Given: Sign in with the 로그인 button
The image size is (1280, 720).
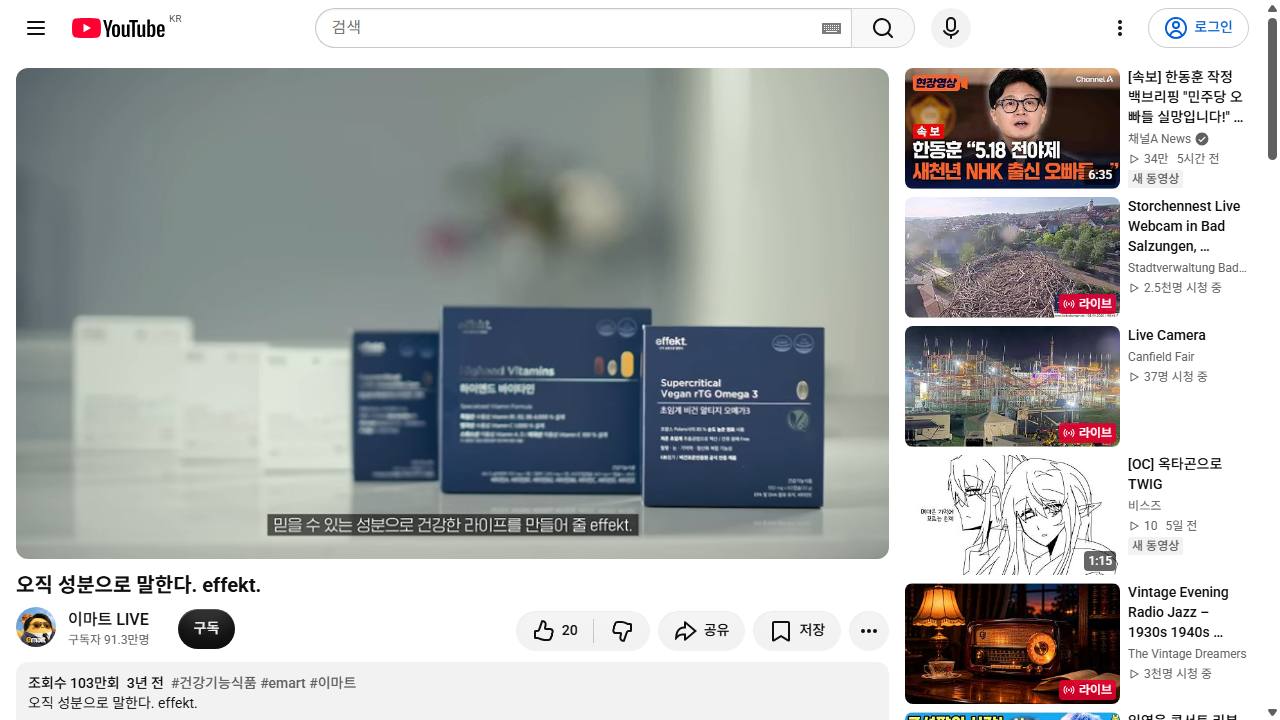Looking at the screenshot, I should pos(1198,28).
